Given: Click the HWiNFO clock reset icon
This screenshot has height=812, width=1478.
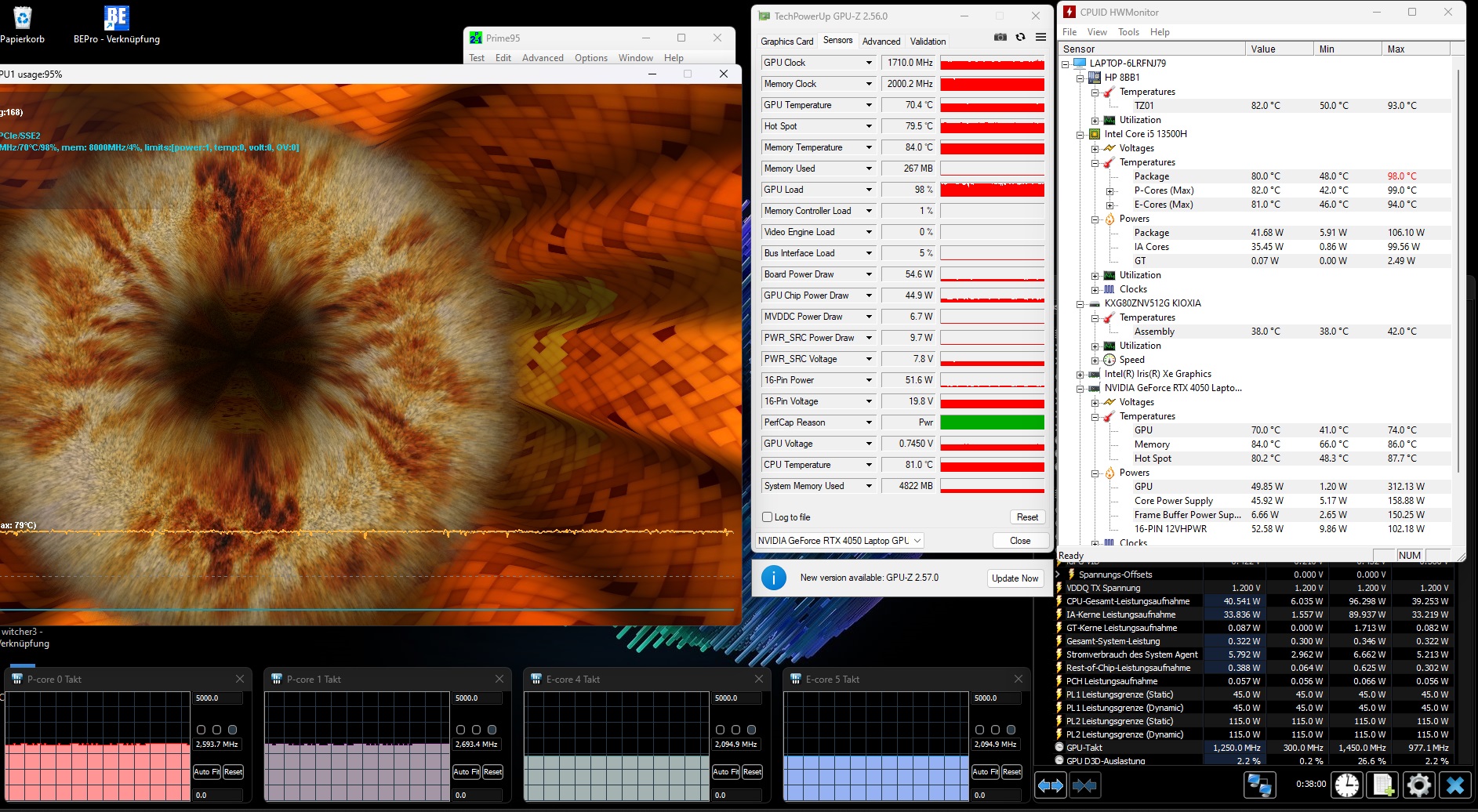Looking at the screenshot, I should pyautogui.click(x=1346, y=785).
